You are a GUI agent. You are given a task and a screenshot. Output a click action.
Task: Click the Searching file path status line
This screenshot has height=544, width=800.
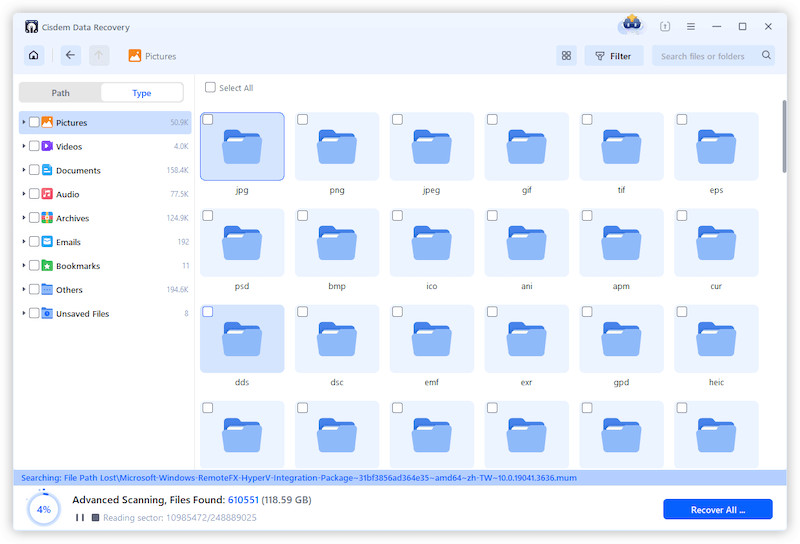(x=299, y=478)
